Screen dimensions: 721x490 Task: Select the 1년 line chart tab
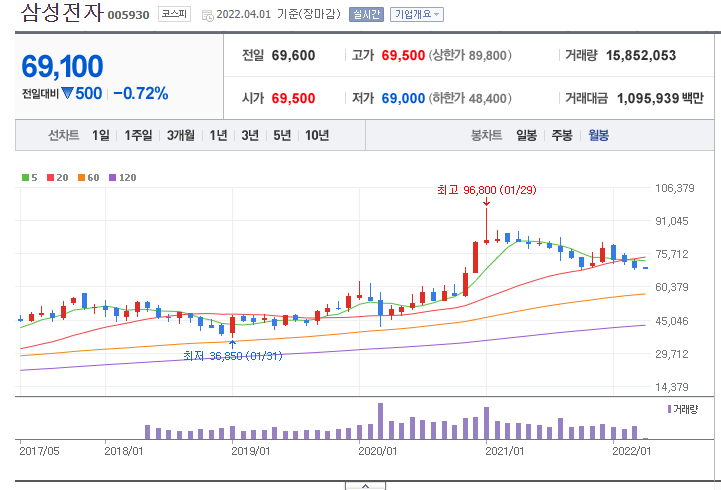(218, 135)
